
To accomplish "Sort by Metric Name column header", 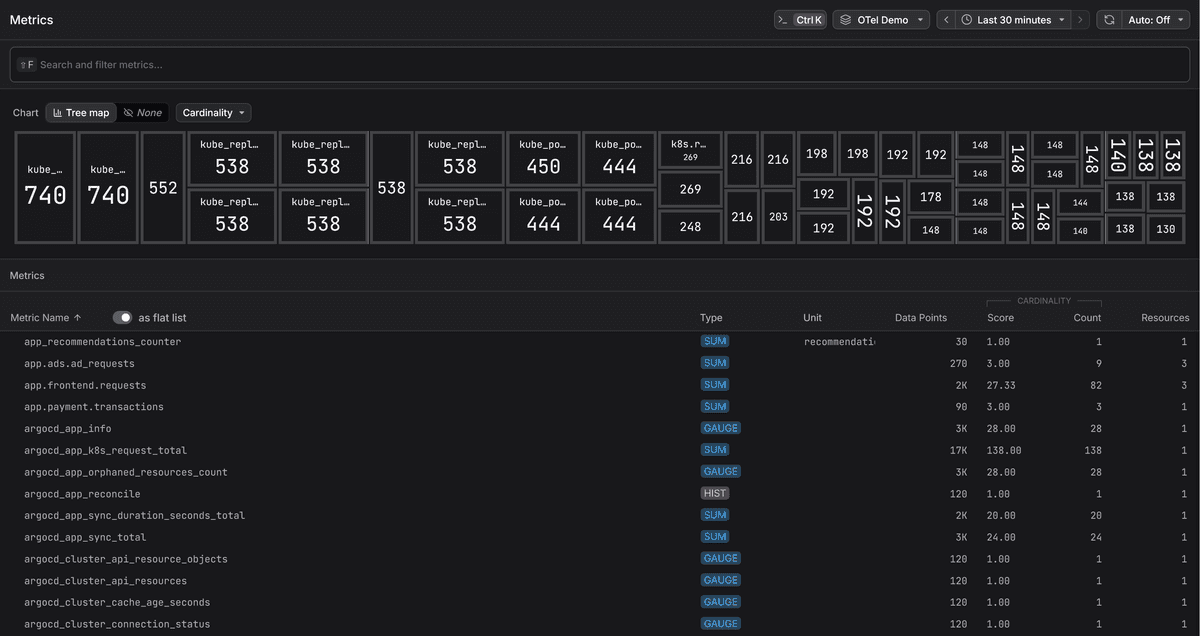I will tap(45, 317).
